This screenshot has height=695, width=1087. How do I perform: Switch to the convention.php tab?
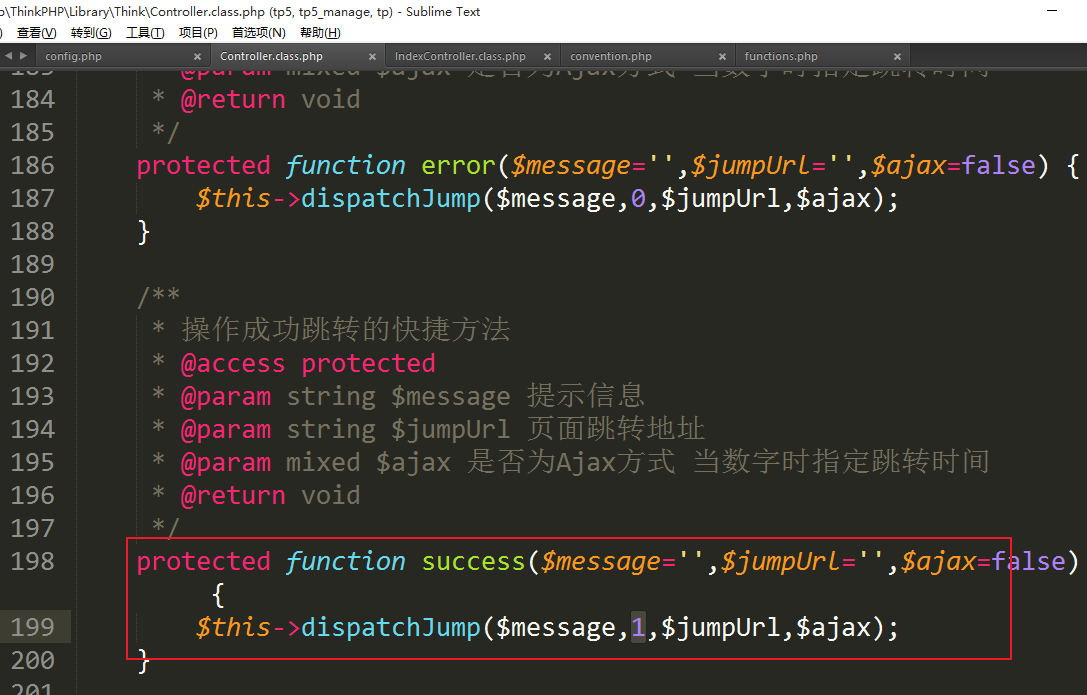point(611,57)
